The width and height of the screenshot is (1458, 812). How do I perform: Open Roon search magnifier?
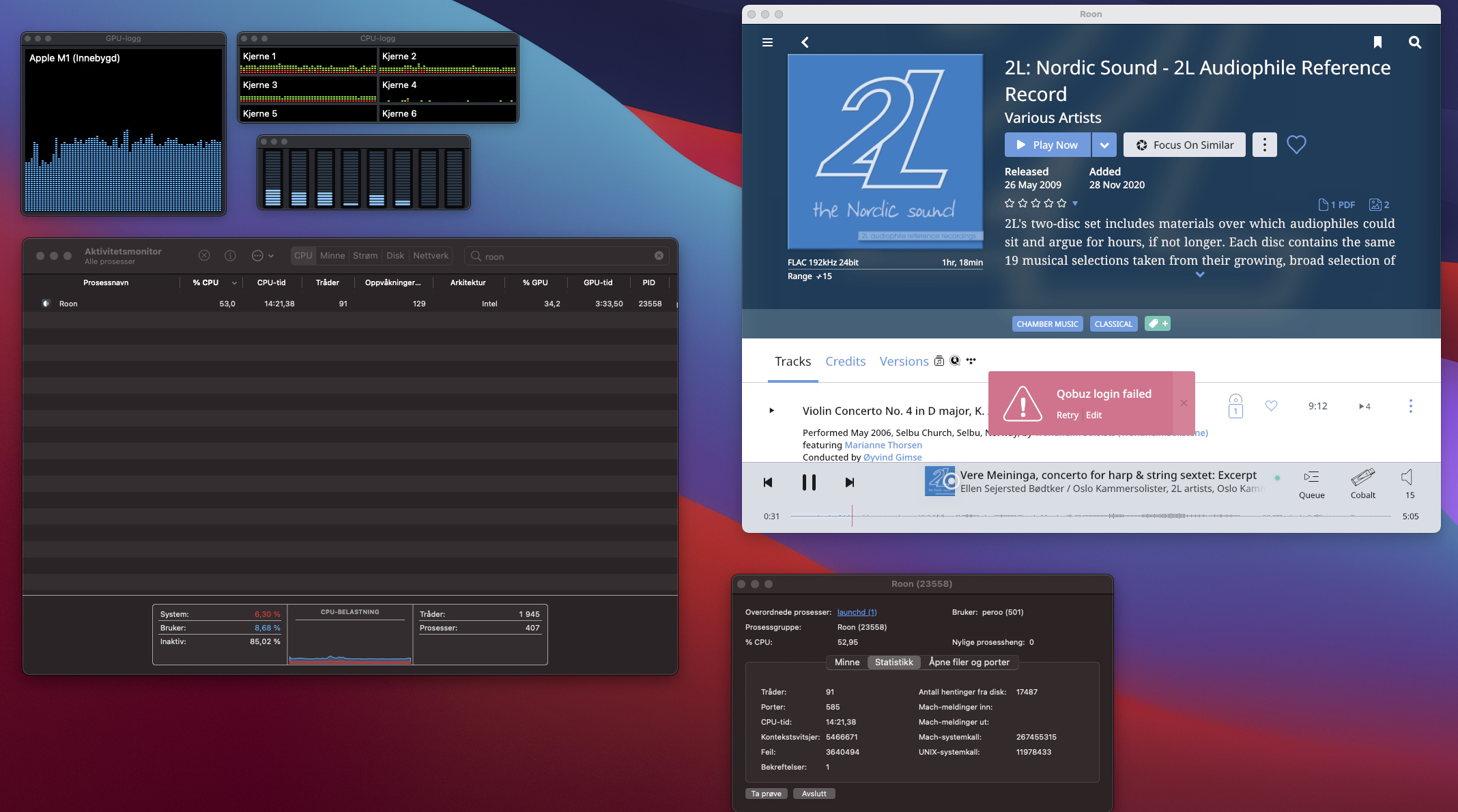coord(1415,42)
